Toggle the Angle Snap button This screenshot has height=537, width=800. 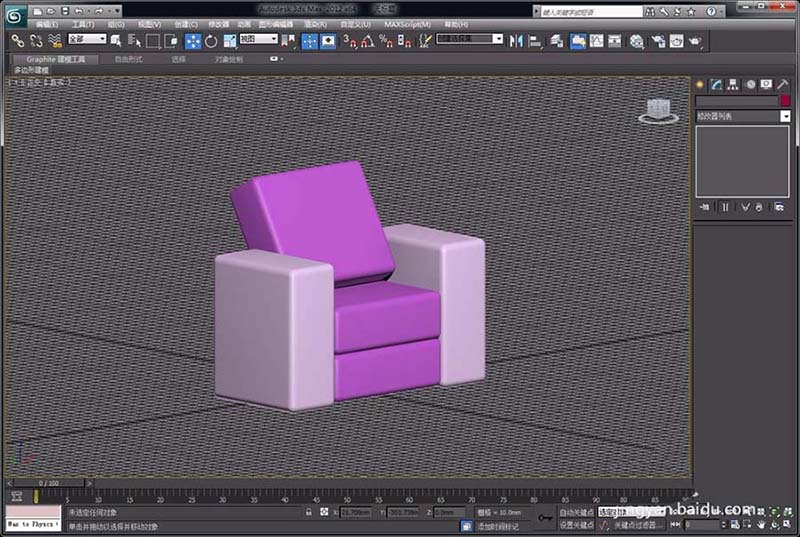tap(367, 41)
